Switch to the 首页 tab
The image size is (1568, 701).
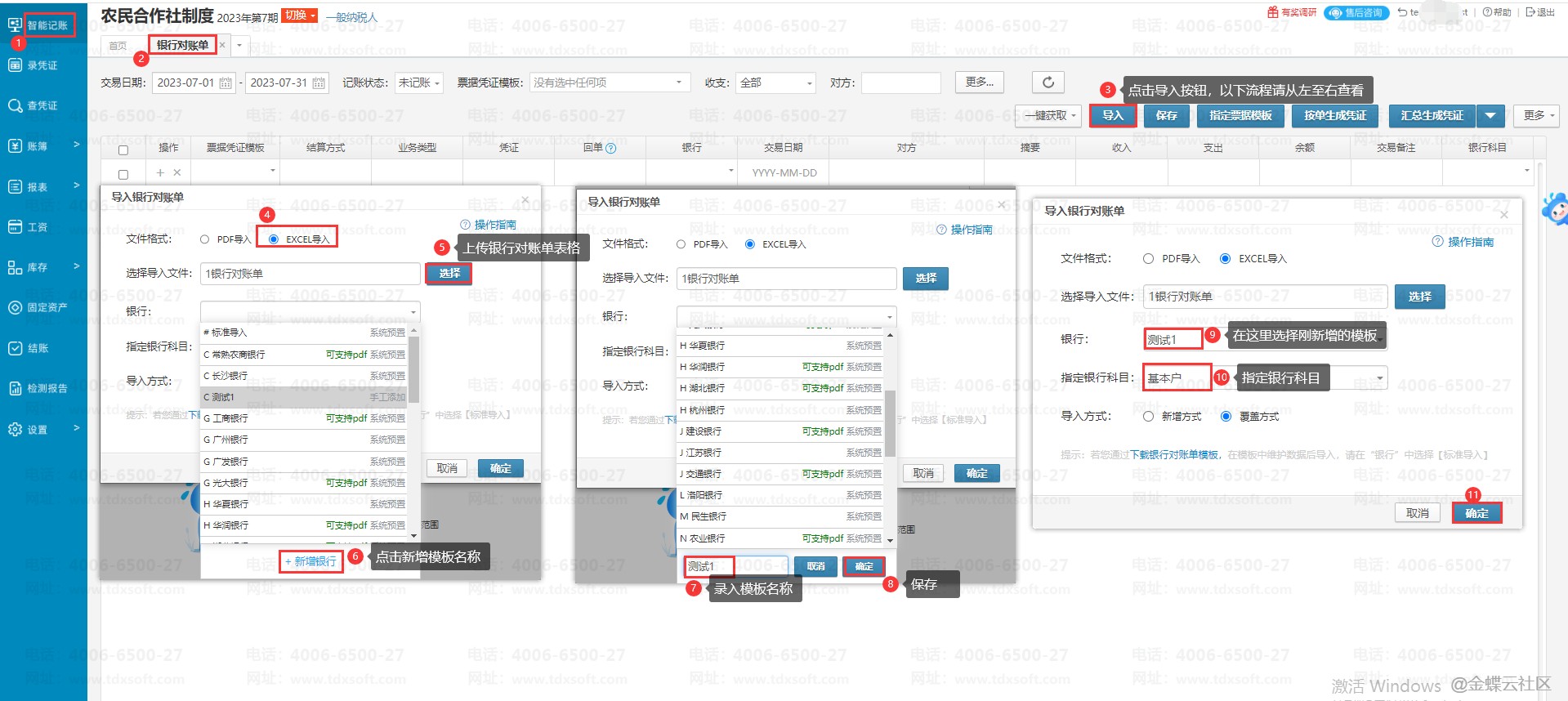click(x=118, y=46)
